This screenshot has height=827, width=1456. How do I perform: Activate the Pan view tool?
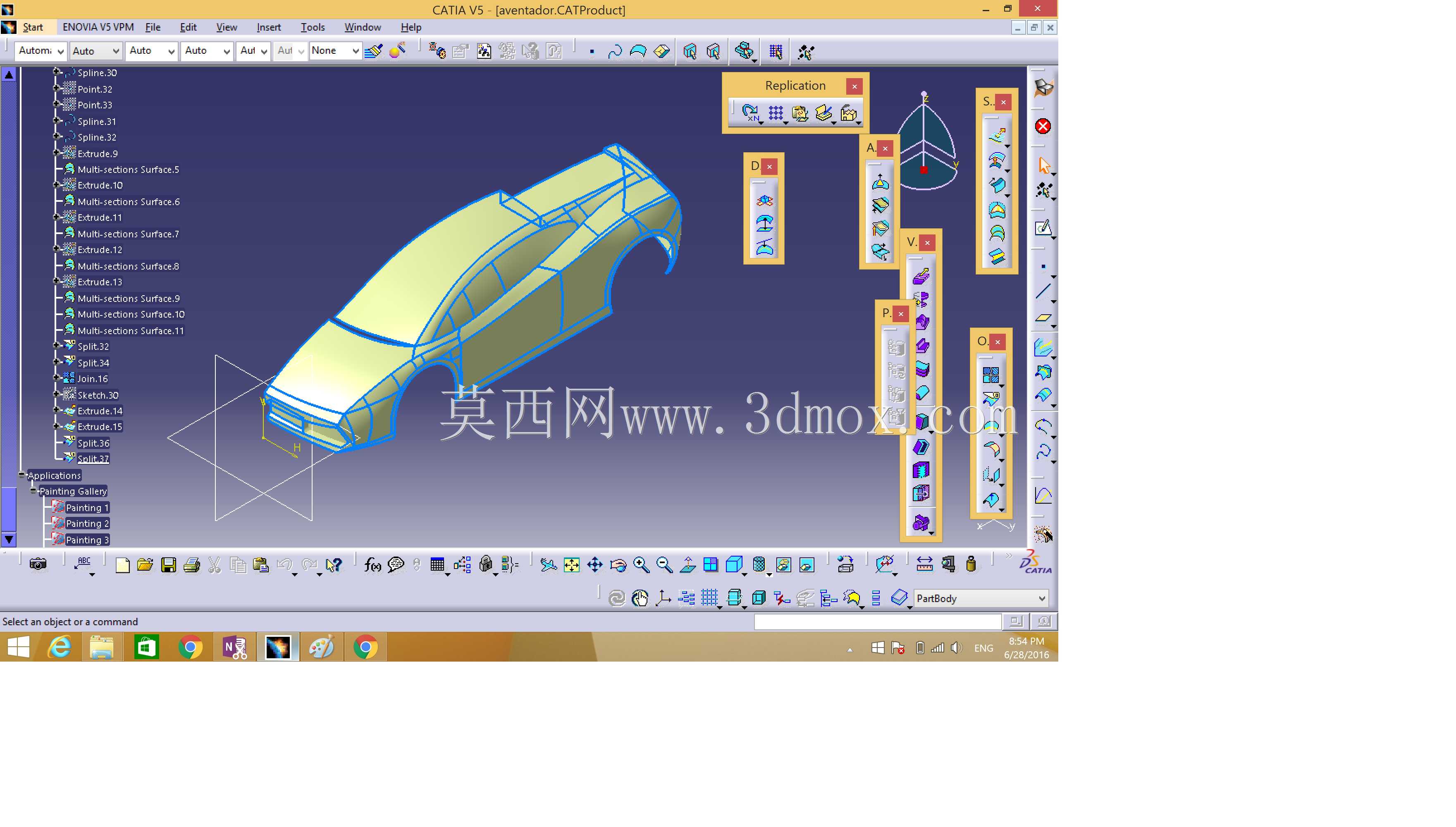(x=594, y=564)
